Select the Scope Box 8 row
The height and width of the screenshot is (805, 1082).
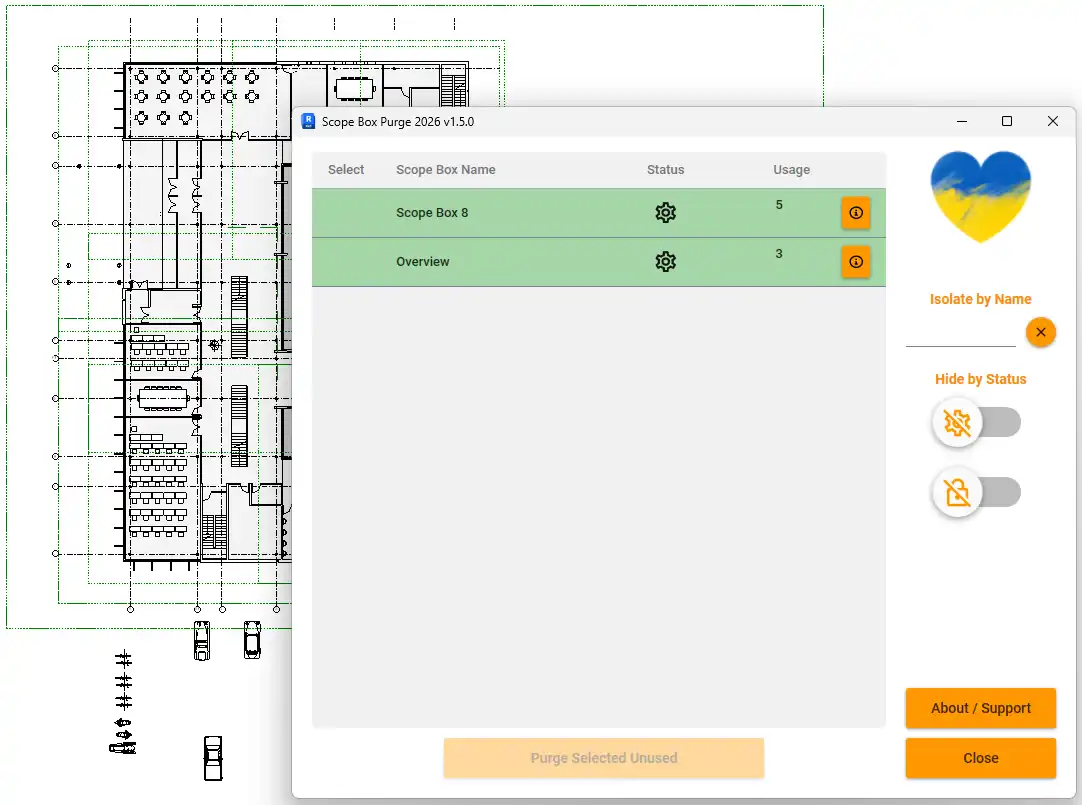[598, 213]
